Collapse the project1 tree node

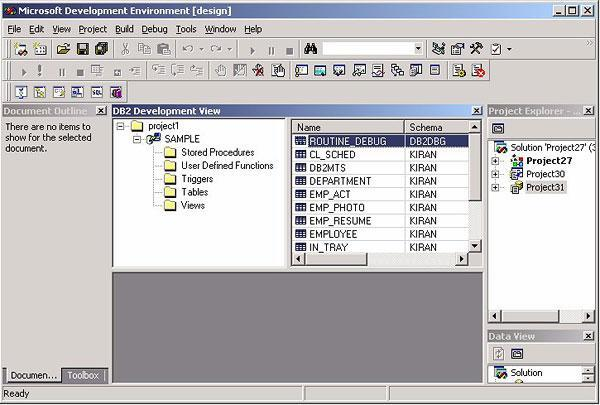[121, 126]
